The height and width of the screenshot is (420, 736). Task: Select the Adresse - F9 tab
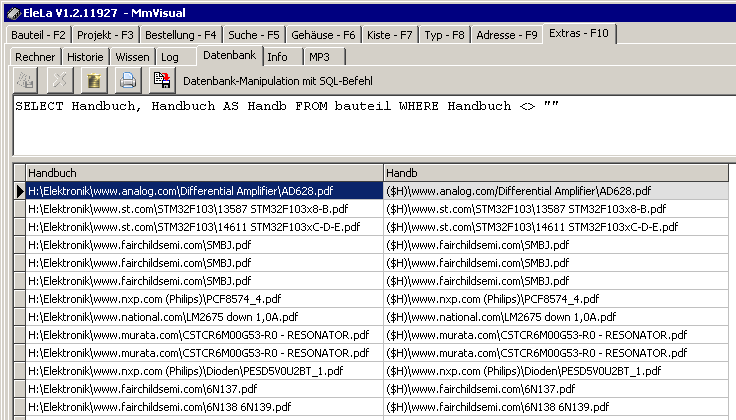[507, 35]
